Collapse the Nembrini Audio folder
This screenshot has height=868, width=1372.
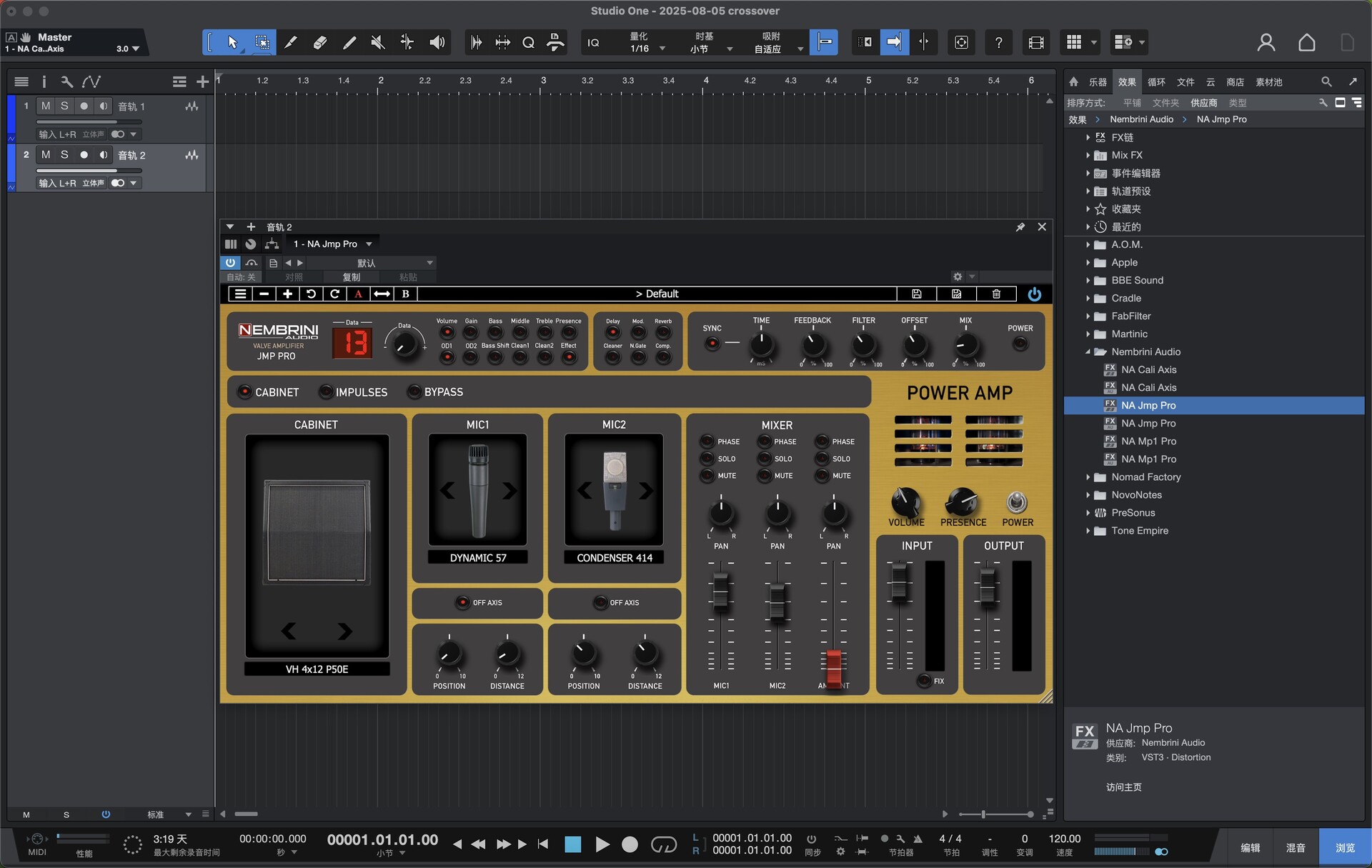tap(1088, 351)
